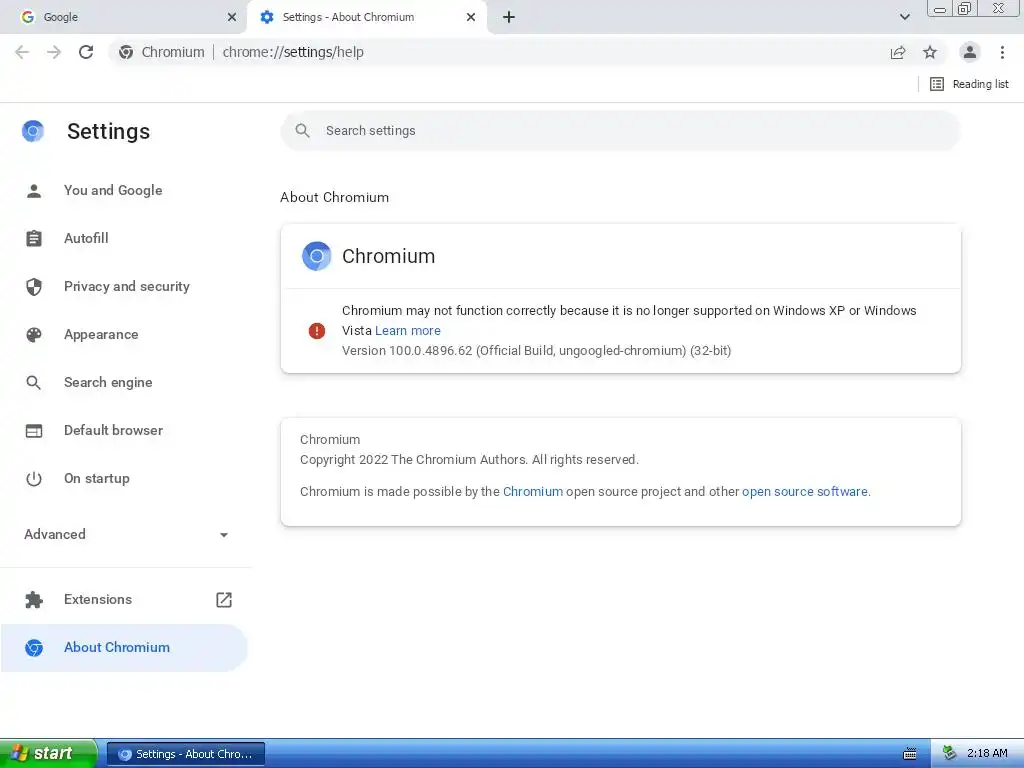Open the Windows start menu
Viewport: 1024px width, 768px height.
click(x=48, y=754)
